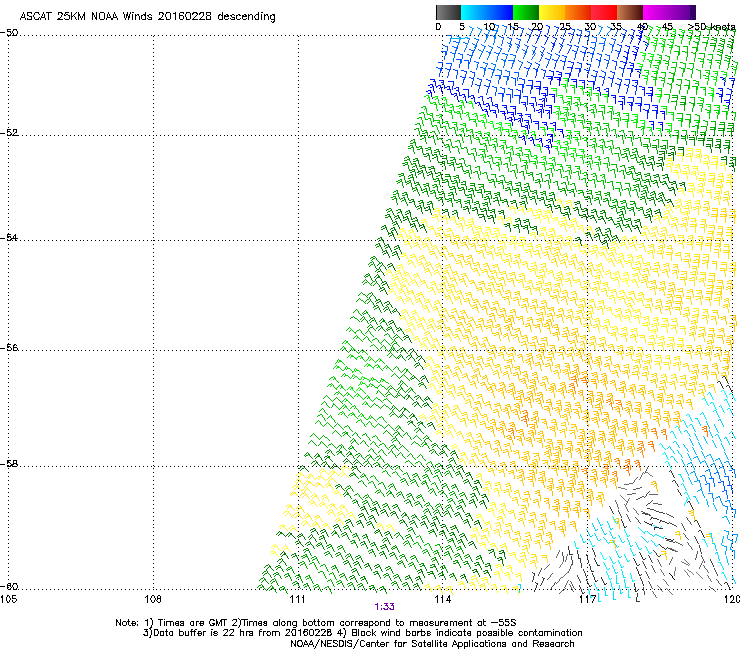Click the note line about Times are GMT
Image resolution: width=740 pixels, height=650 pixels.
tap(316, 623)
